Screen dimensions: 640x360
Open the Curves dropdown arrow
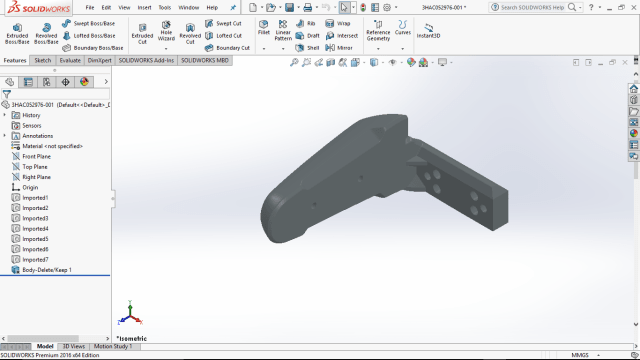(x=402, y=49)
